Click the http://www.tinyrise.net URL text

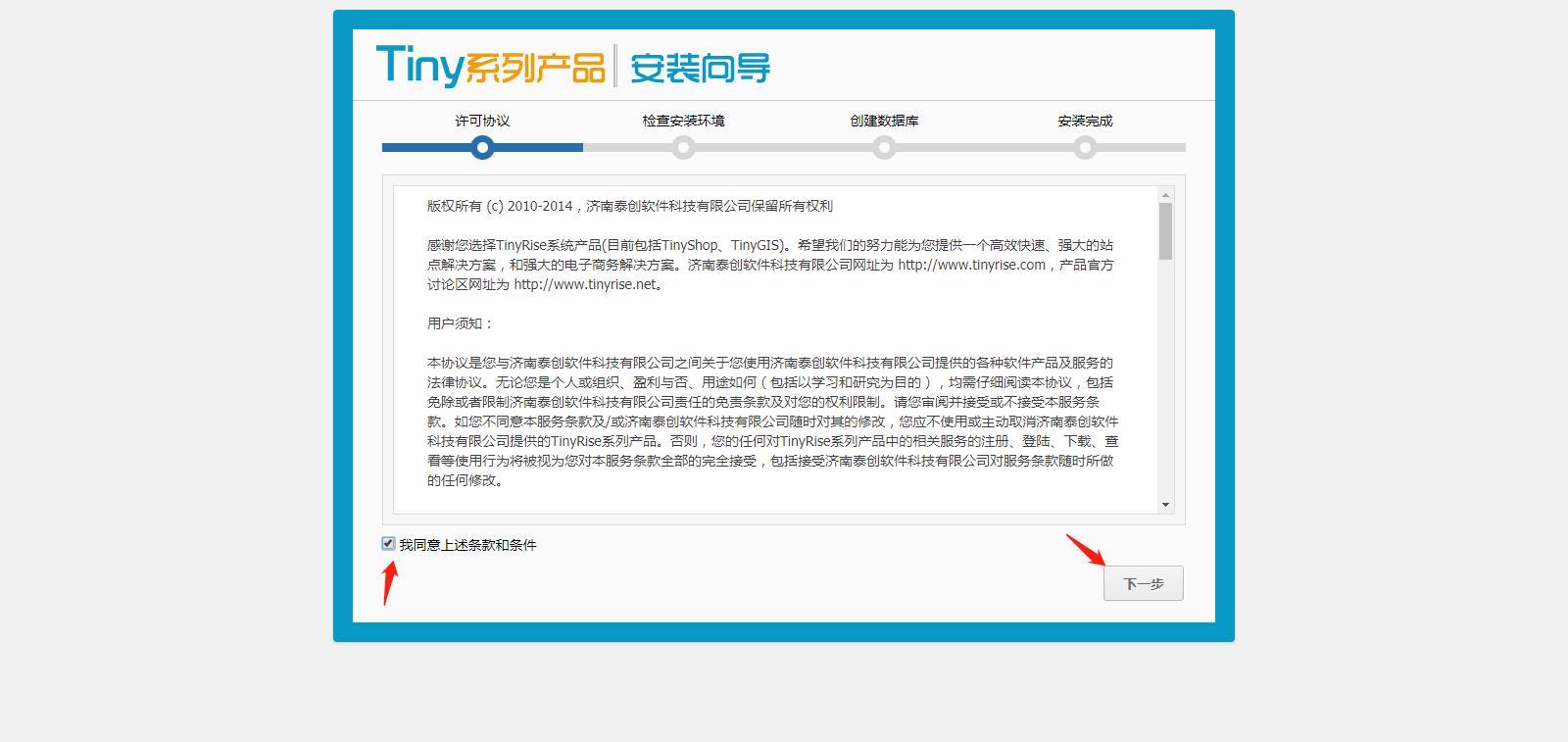(x=586, y=284)
